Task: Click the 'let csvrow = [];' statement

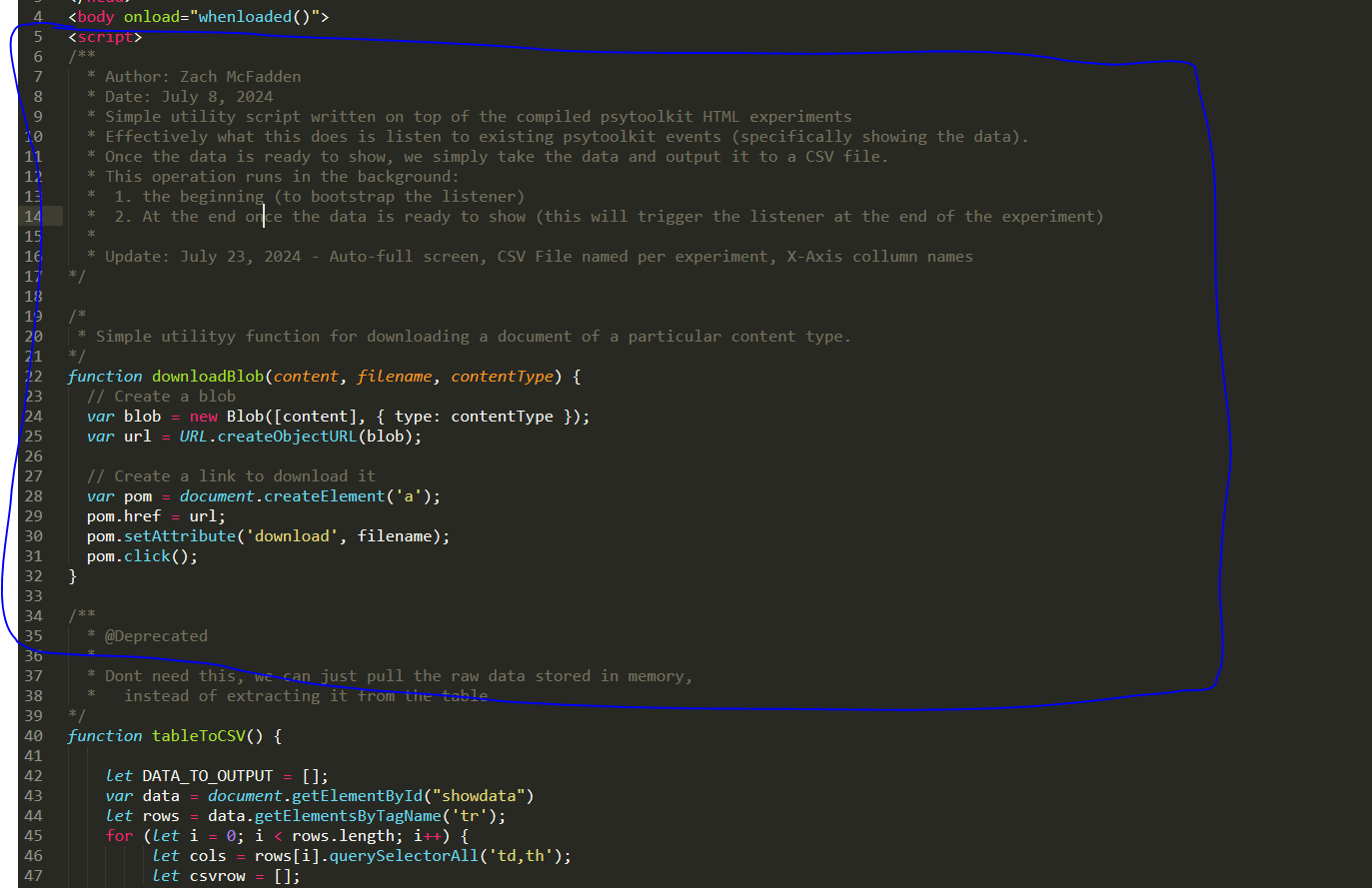Action: click(x=227, y=876)
